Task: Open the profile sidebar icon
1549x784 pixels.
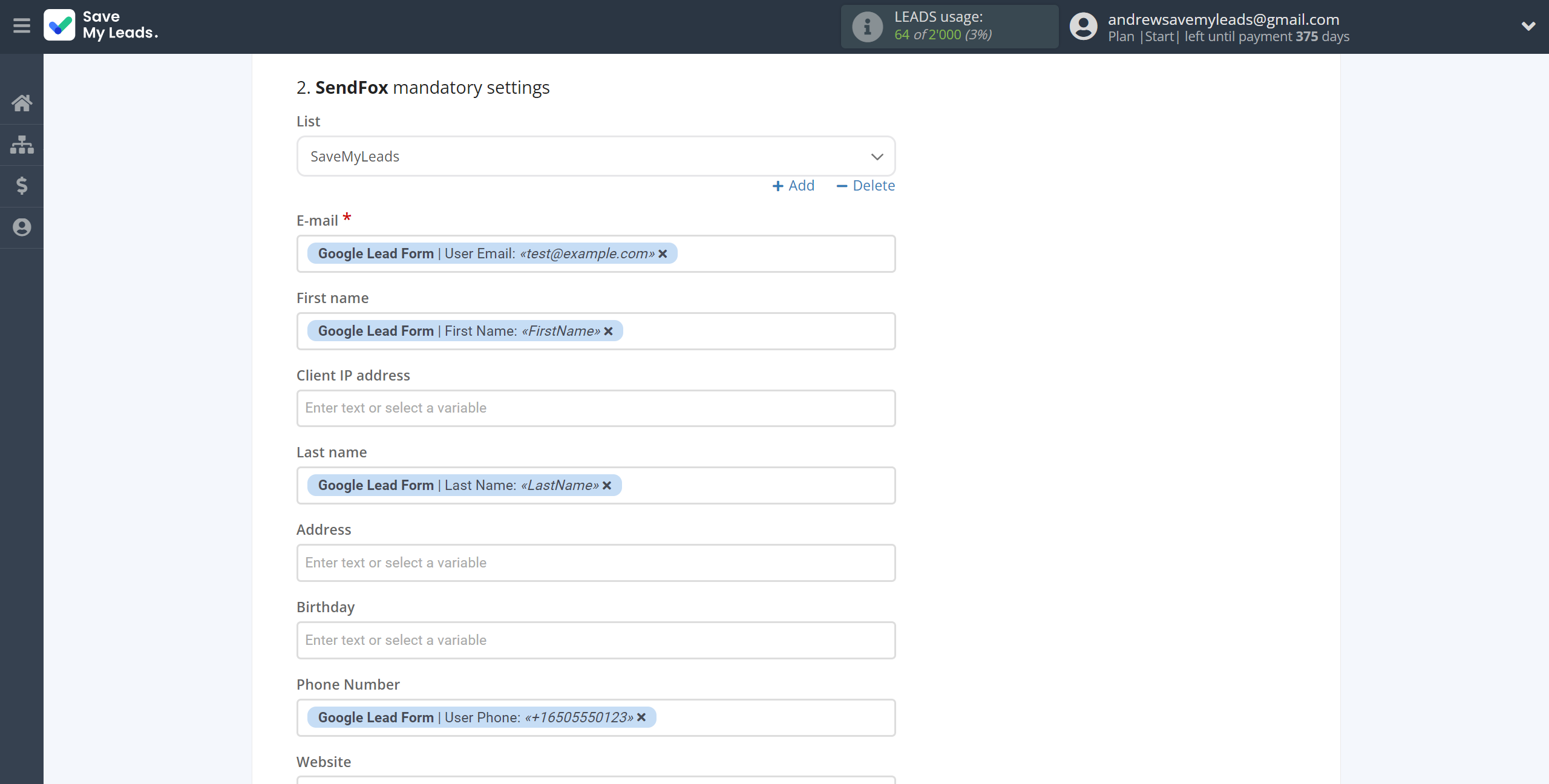Action: click(22, 227)
